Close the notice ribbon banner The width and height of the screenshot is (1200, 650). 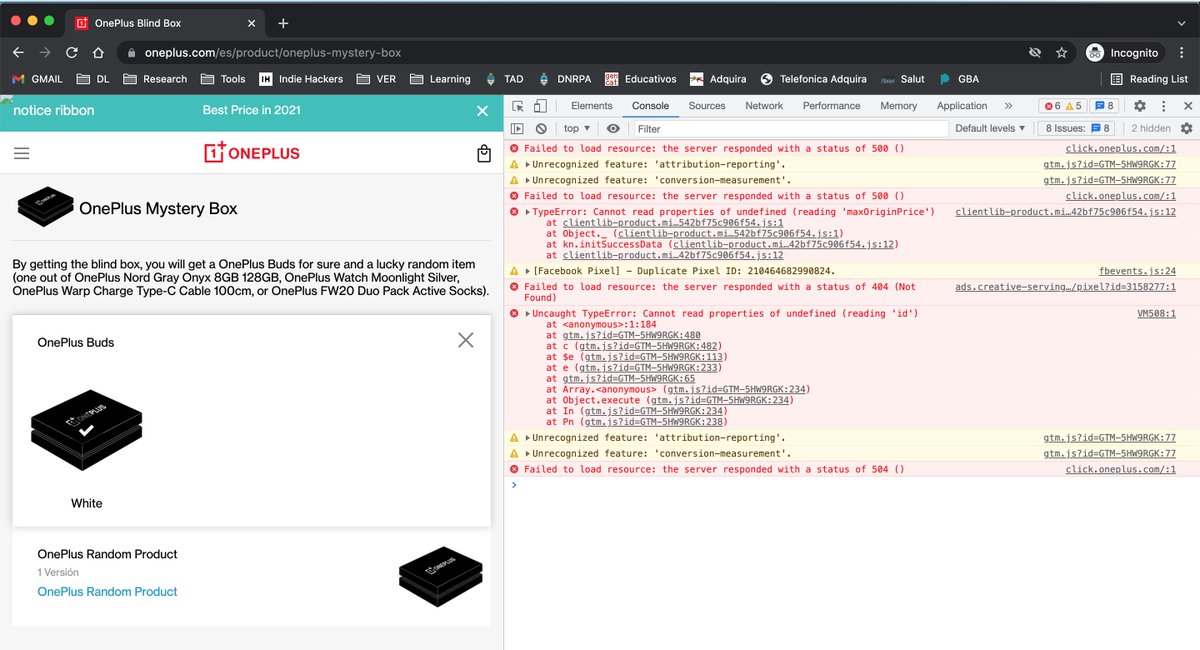click(482, 111)
